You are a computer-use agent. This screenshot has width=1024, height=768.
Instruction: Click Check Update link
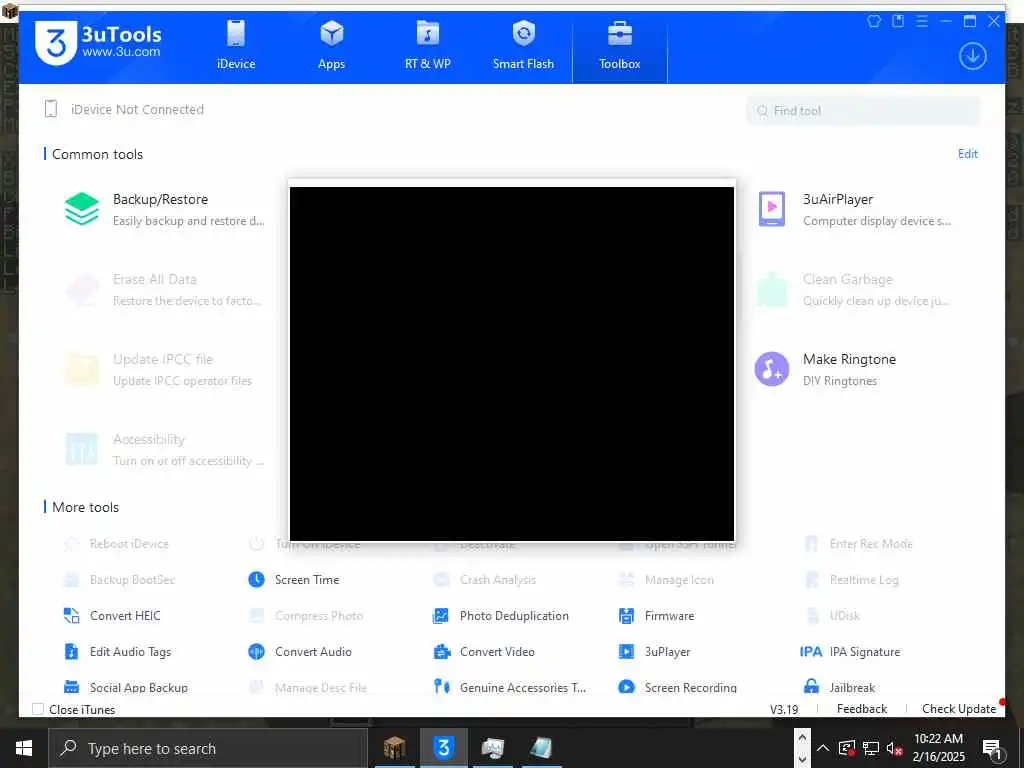pyautogui.click(x=959, y=709)
